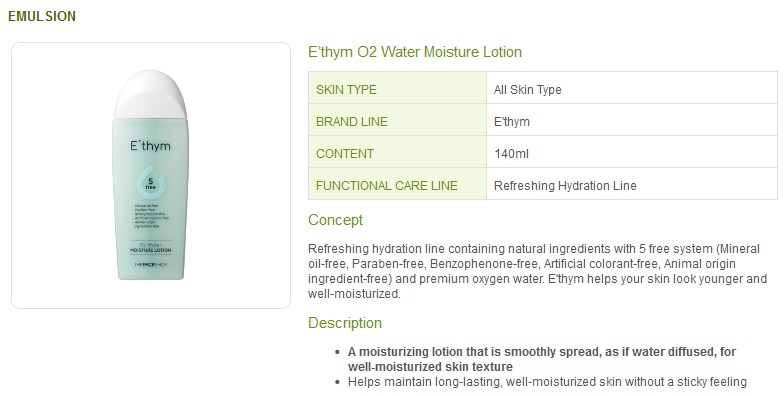Click the EMULSION section heading
The image size is (784, 396).
coord(42,16)
